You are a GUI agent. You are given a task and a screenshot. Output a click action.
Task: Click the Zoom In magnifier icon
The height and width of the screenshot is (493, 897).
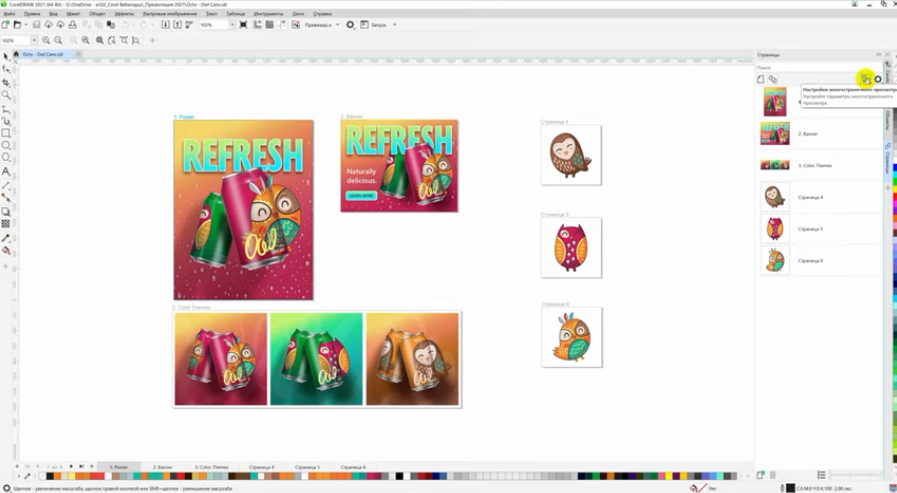coord(46,40)
